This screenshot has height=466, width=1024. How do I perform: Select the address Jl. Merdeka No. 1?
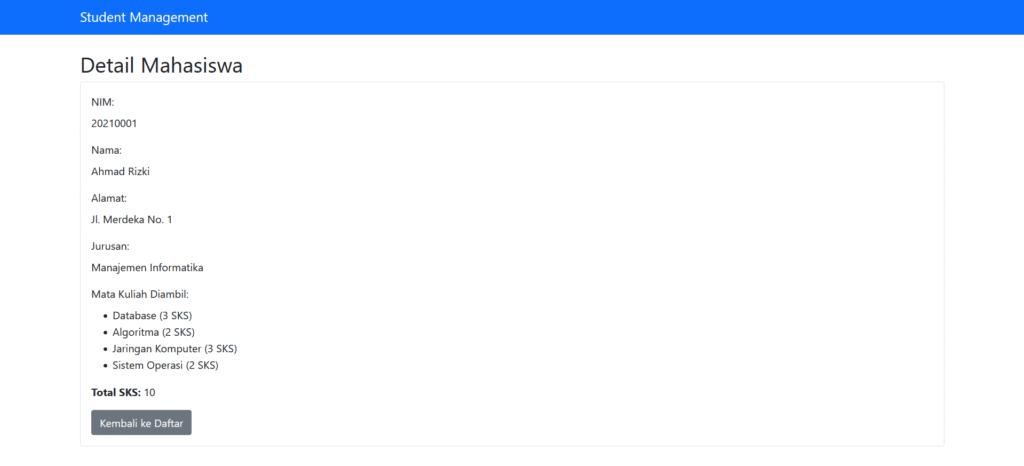131,220
